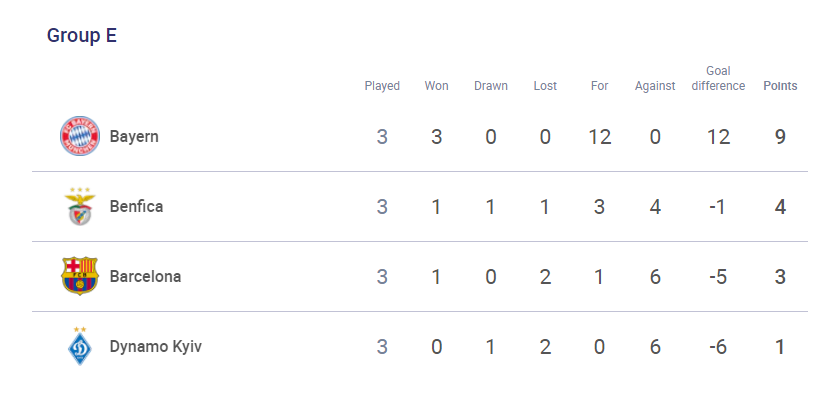Screen dimensions: 838x409
Task: Click the Lost column header
Action: click(545, 86)
